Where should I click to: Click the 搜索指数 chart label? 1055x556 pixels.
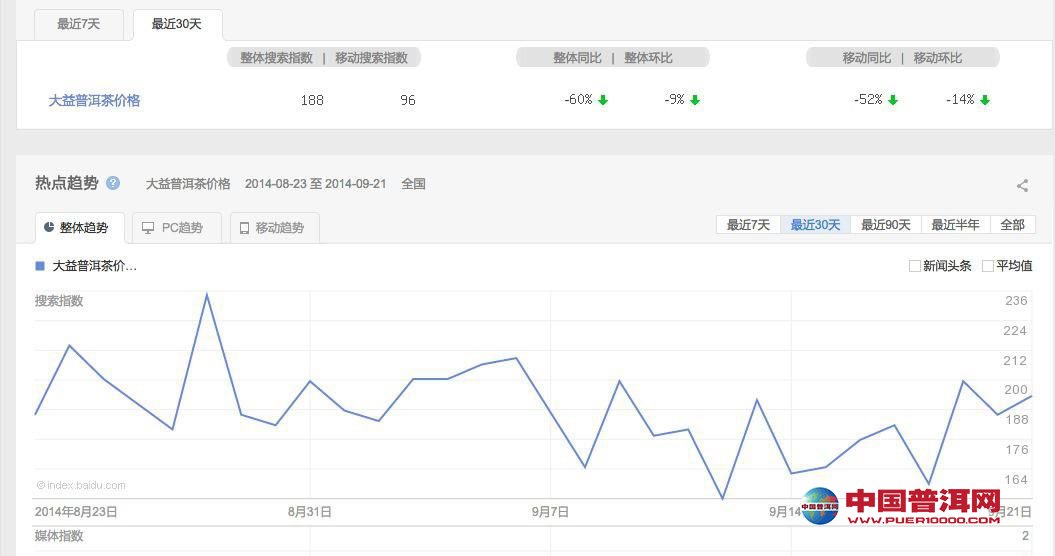(59, 301)
